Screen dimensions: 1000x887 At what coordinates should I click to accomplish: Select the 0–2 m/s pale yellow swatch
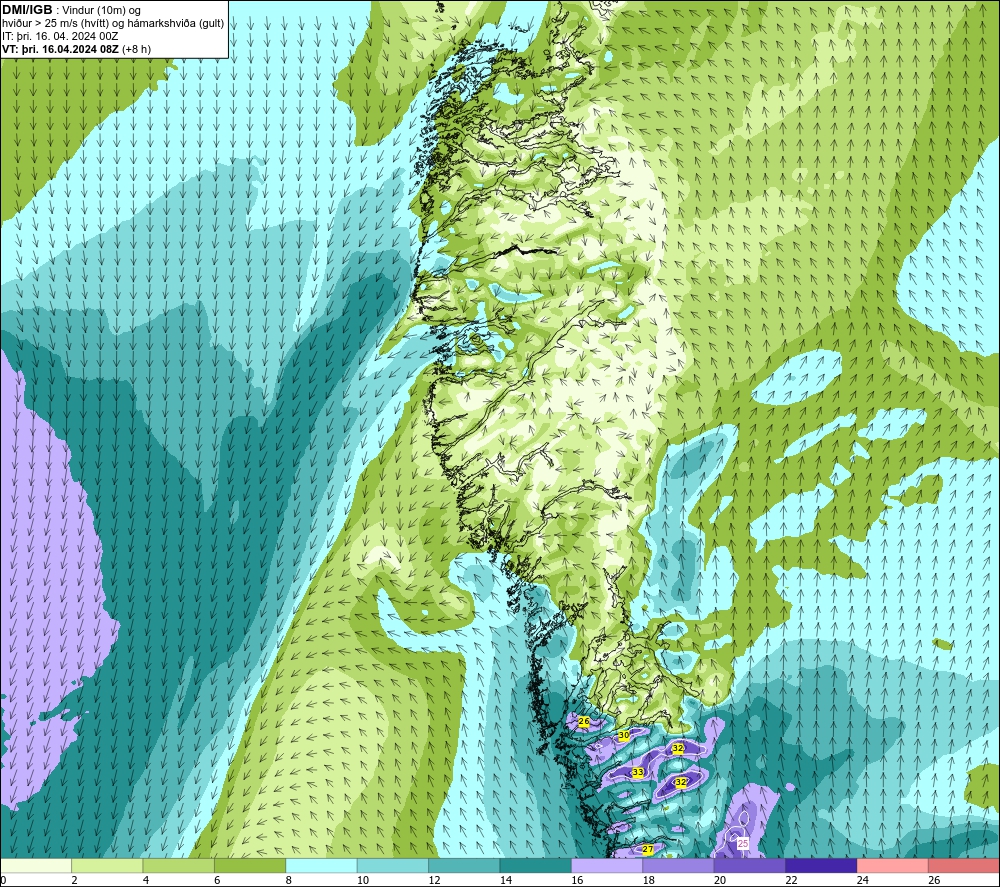[36, 865]
